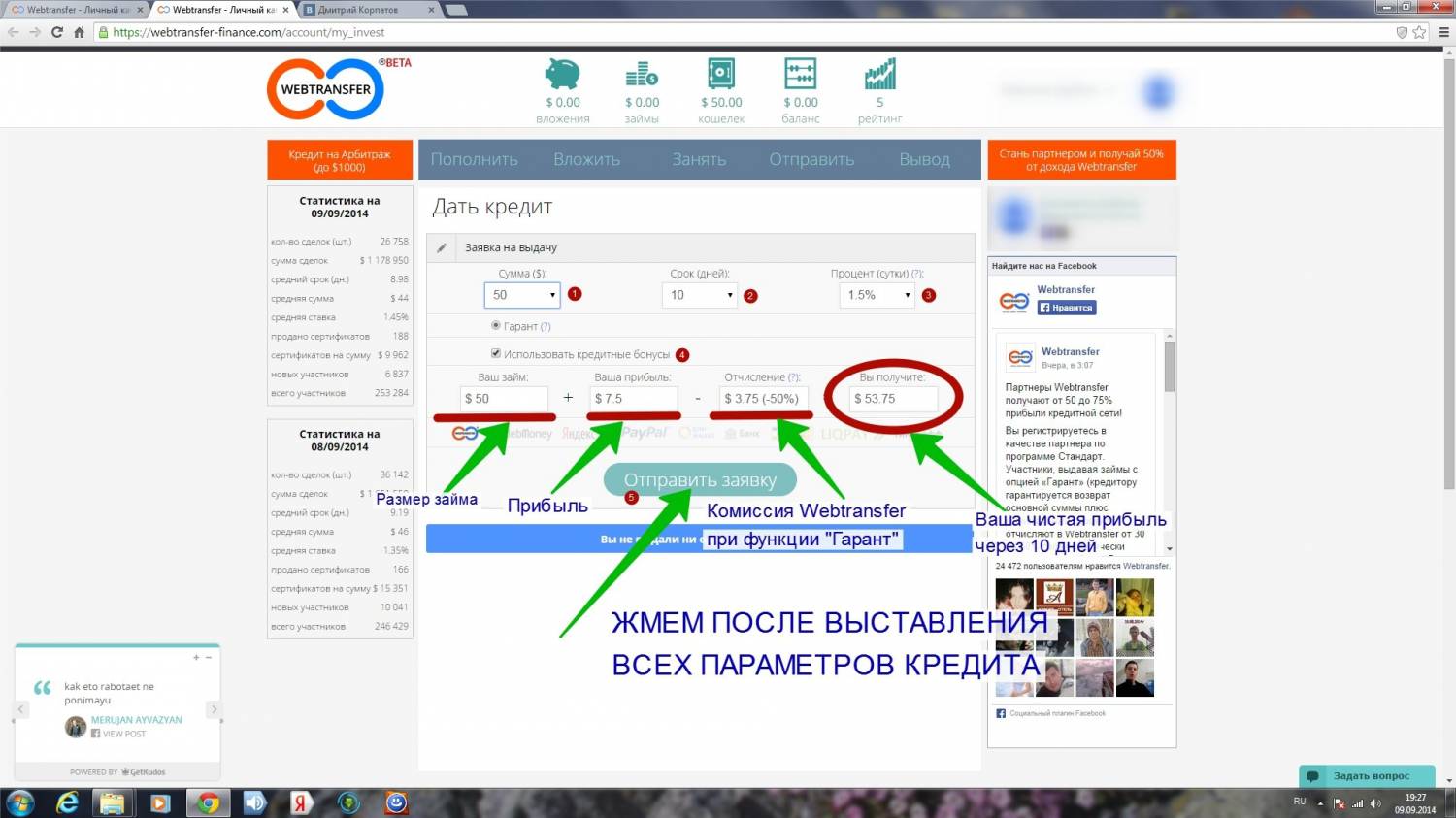The image size is (1456, 818).
Task: Click the Задать вопрос chat button
Action: pyautogui.click(x=1366, y=776)
